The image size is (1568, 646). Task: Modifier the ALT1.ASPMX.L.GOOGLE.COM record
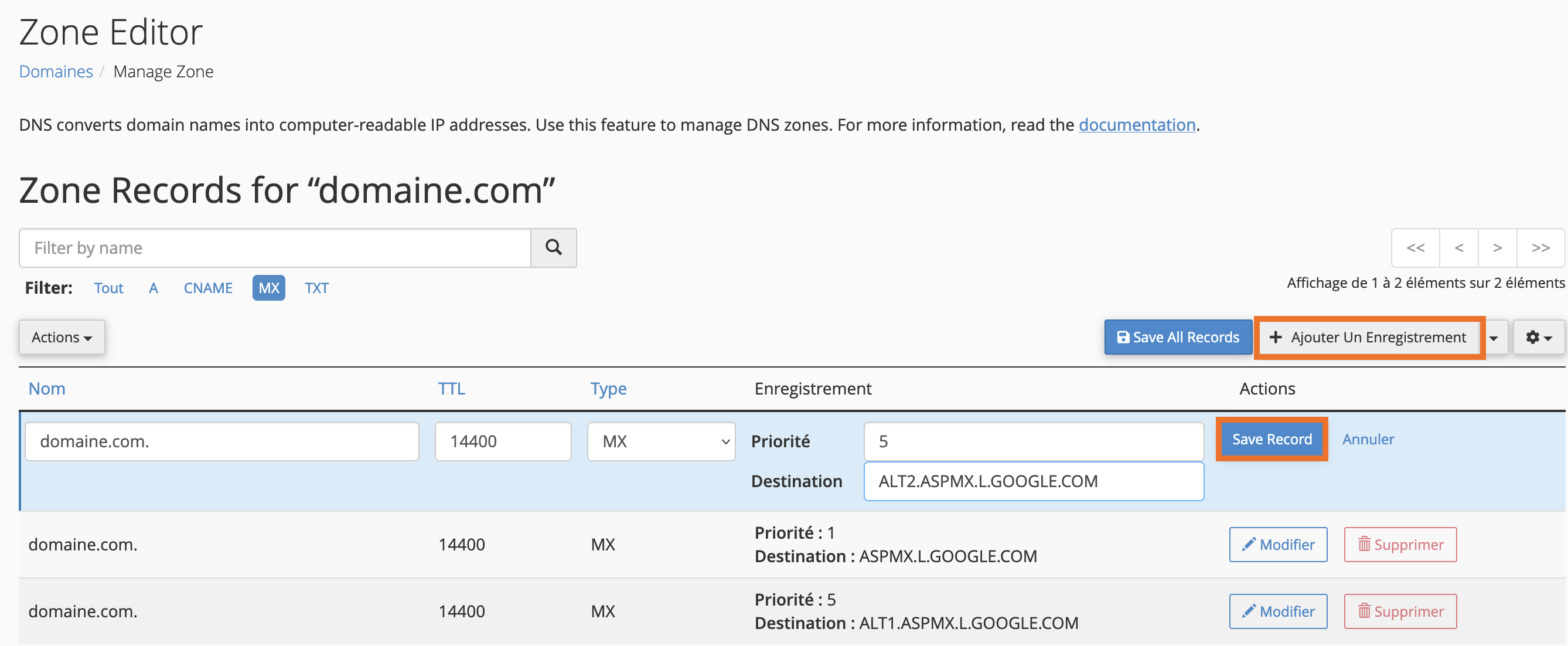[x=1279, y=611]
